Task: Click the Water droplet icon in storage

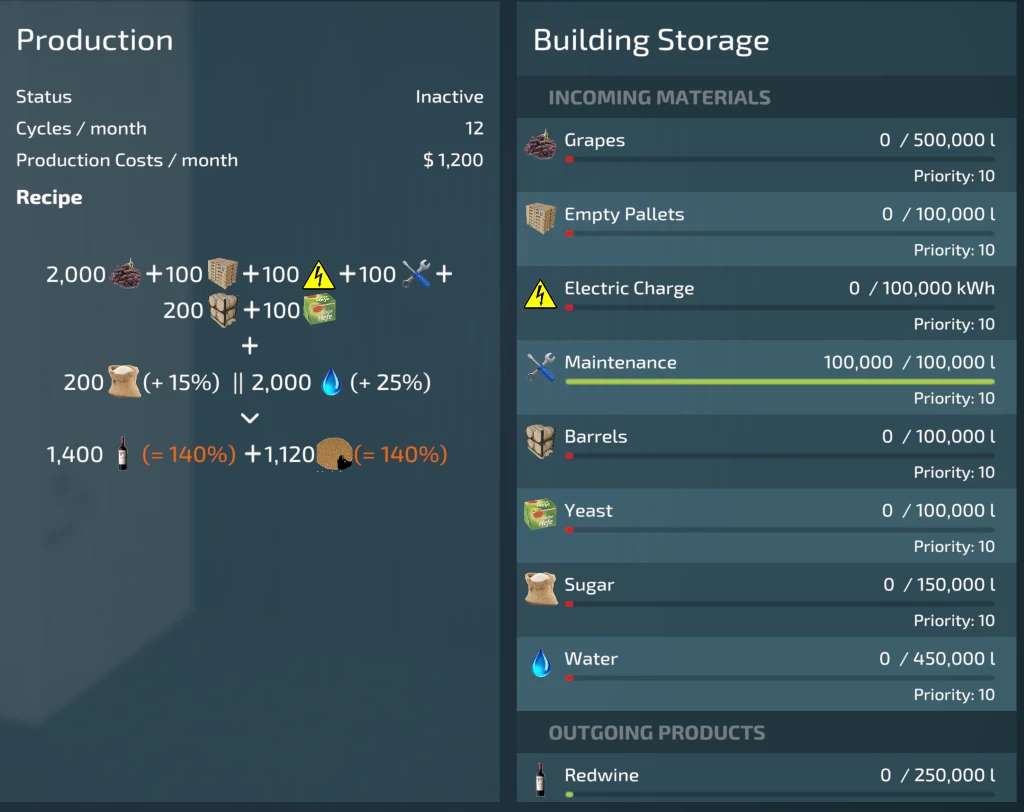Action: tap(540, 662)
